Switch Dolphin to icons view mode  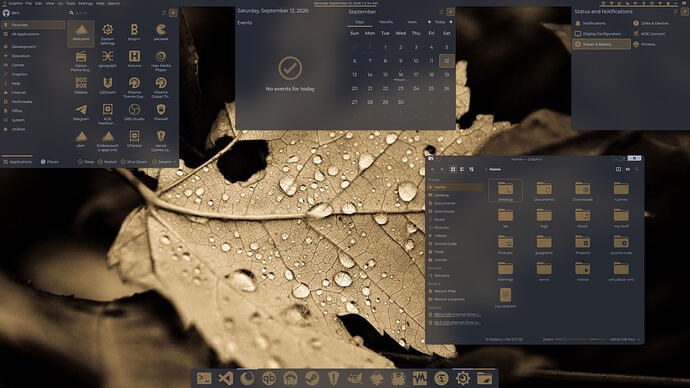point(453,169)
